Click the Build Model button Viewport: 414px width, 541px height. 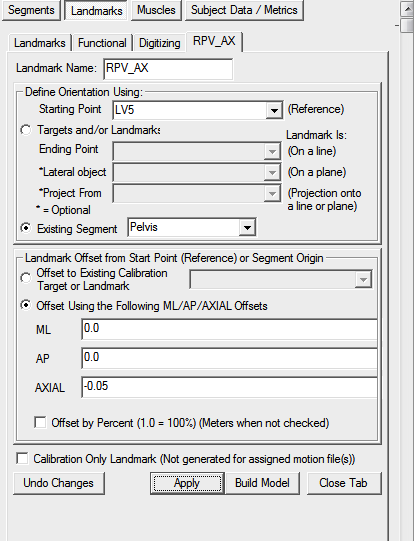[262, 483]
